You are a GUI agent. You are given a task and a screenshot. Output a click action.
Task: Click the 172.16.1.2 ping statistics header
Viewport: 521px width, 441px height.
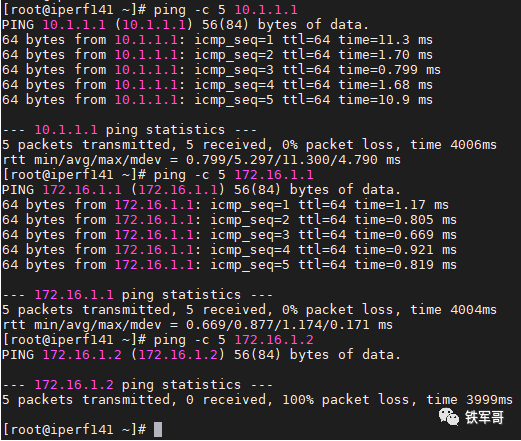(137, 385)
